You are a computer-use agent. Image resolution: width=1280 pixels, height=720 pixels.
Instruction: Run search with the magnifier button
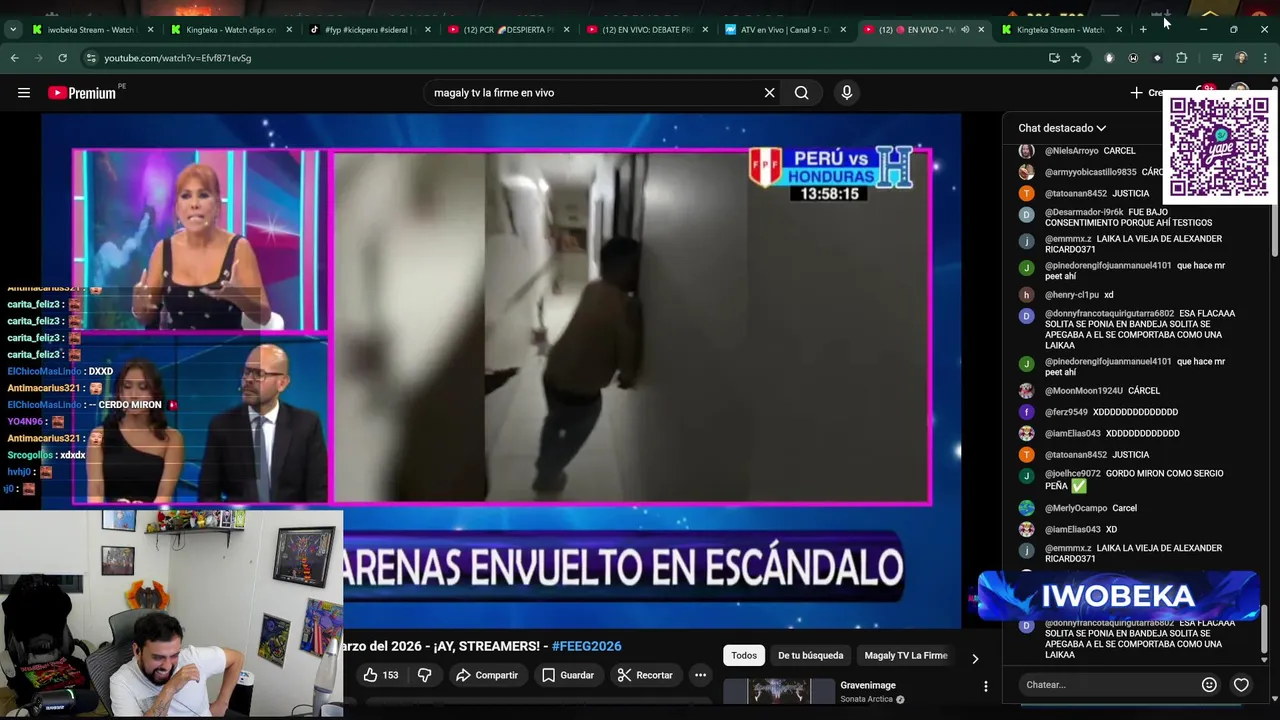click(801, 93)
